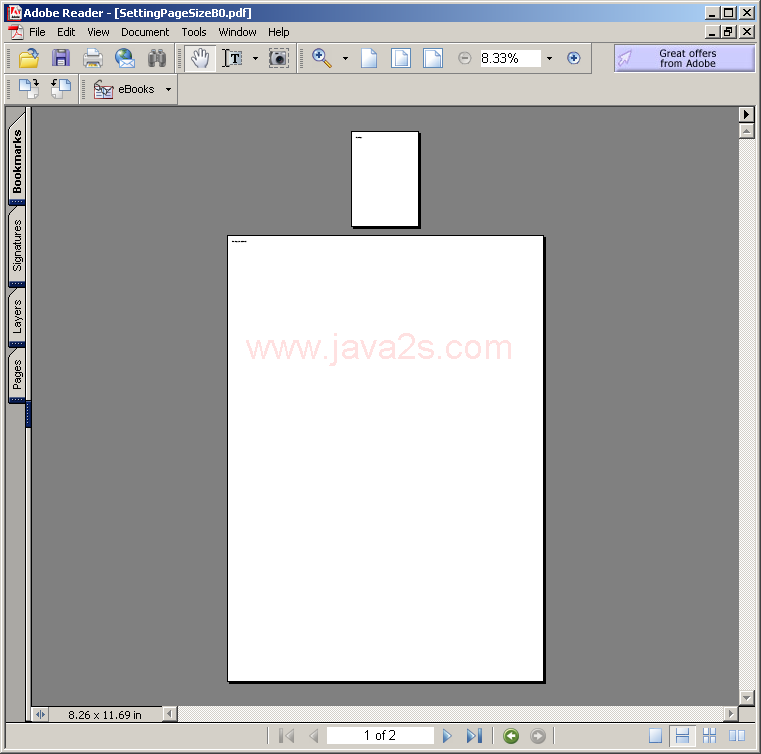Open the Edit menu
This screenshot has height=754, width=761.
coord(66,32)
